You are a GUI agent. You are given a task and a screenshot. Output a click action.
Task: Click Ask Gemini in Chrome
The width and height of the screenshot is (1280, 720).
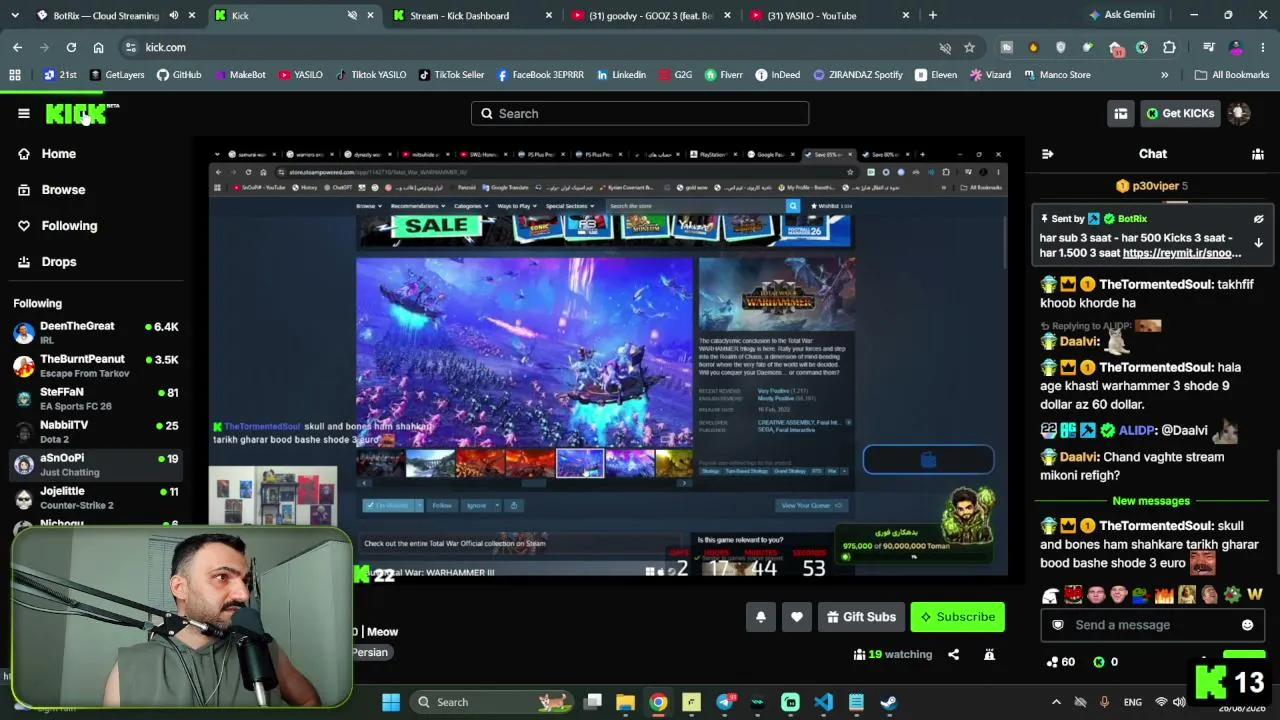(x=1123, y=15)
